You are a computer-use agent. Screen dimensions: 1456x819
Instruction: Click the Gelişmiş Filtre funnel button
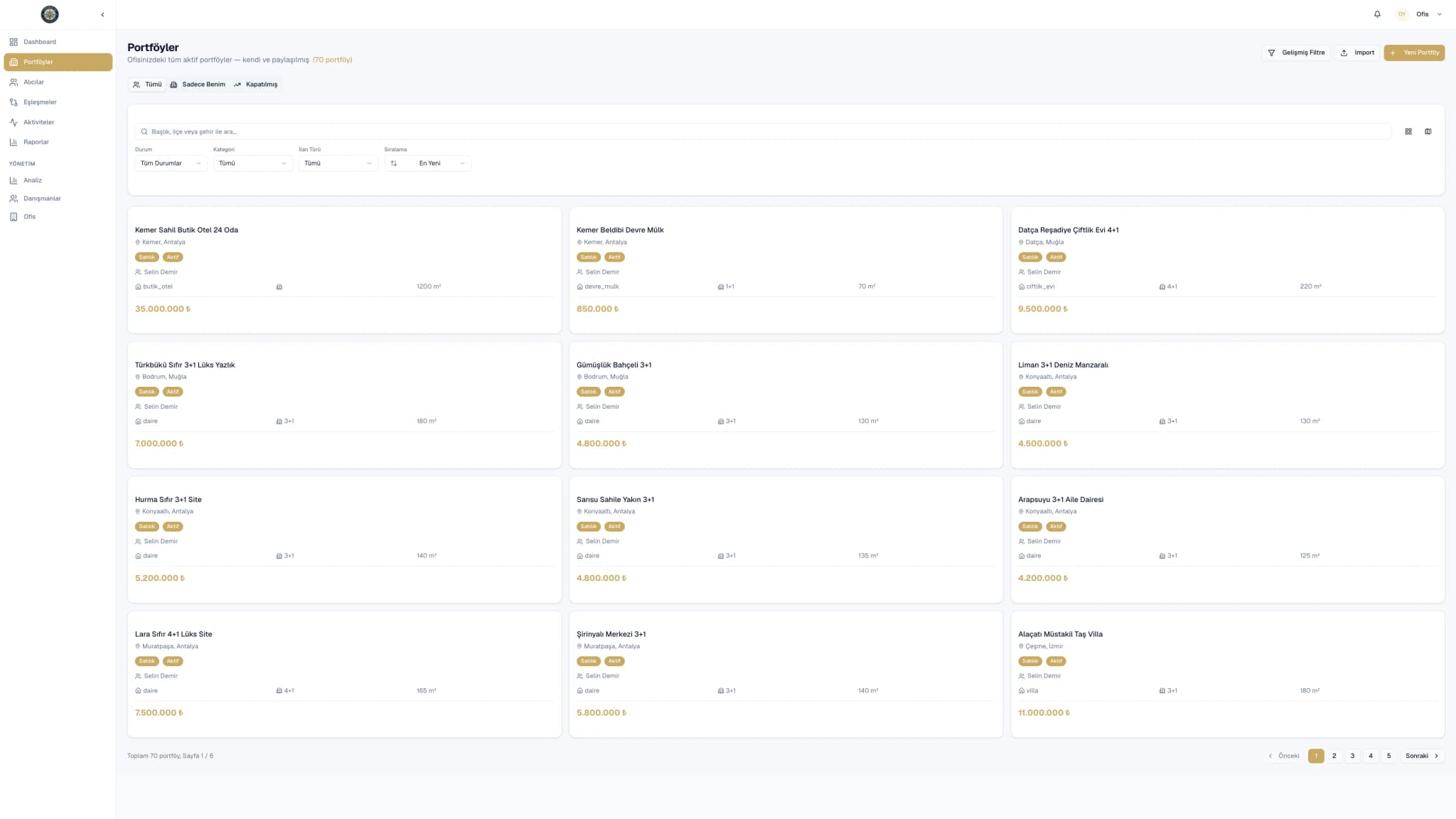[x=1296, y=53]
